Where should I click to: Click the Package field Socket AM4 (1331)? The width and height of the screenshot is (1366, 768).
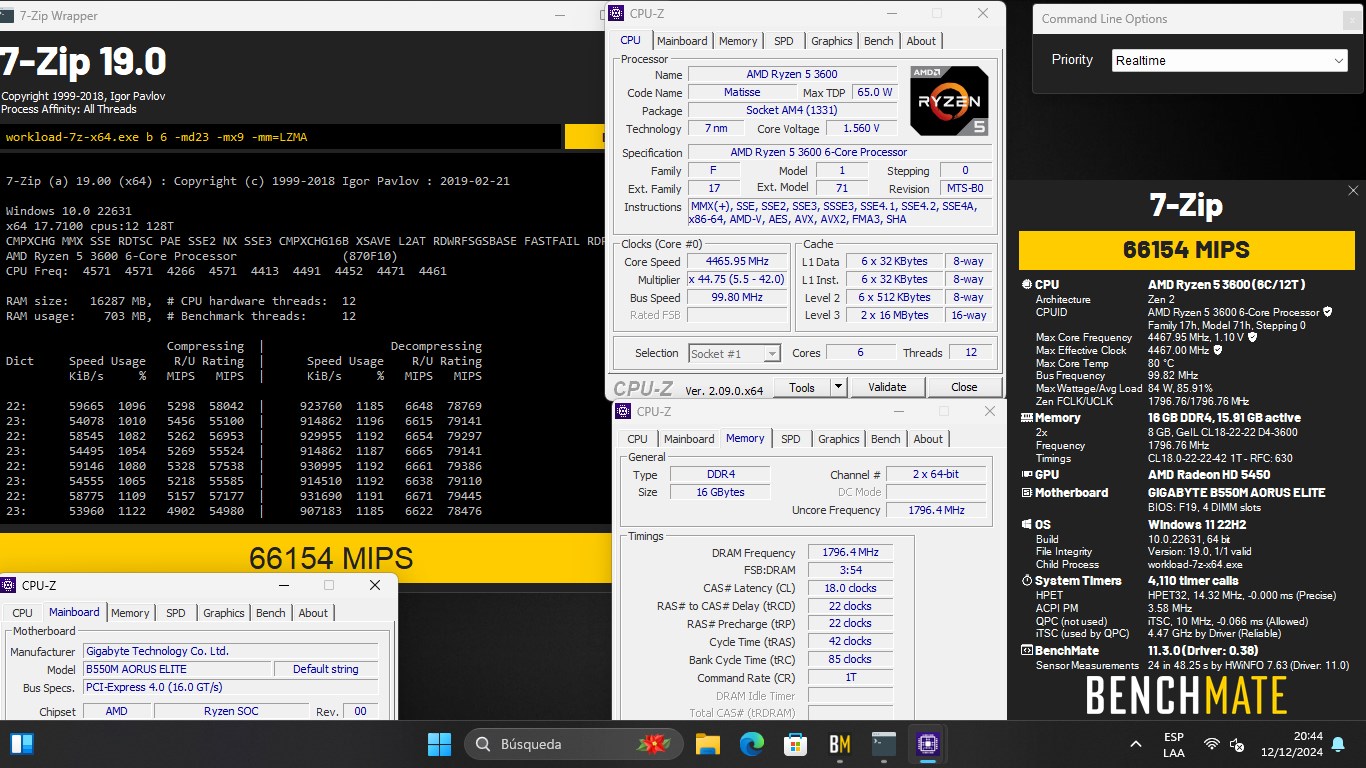791,110
